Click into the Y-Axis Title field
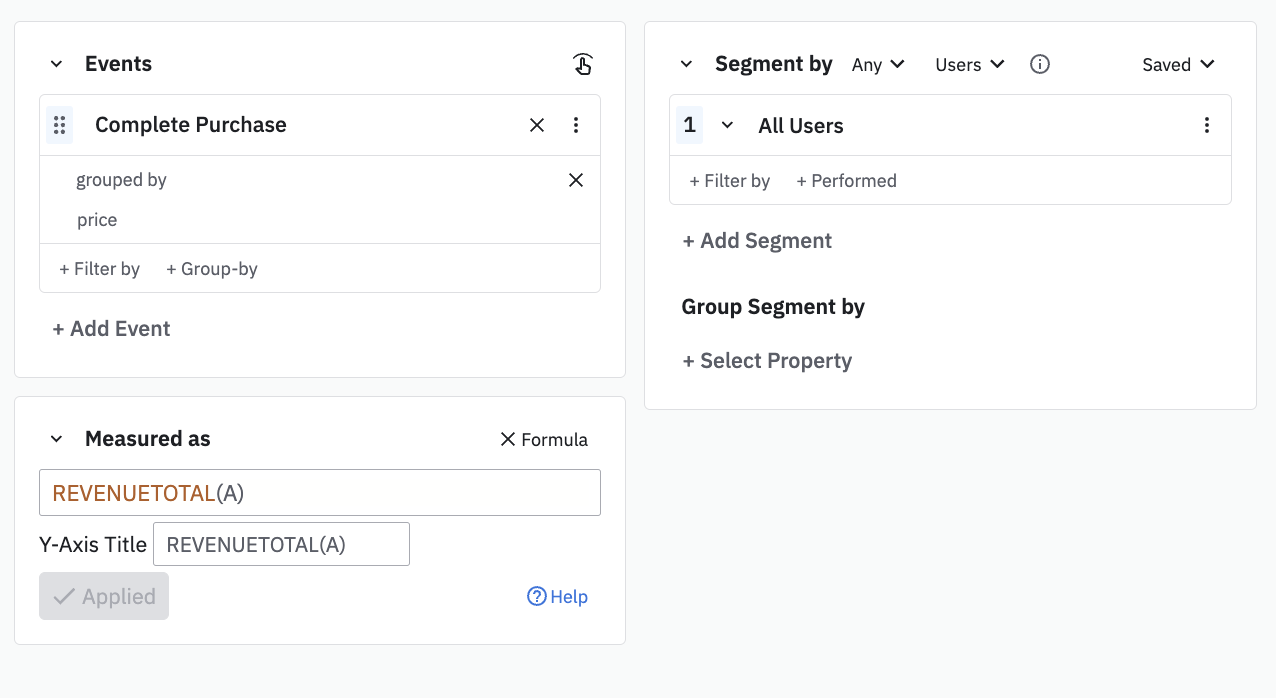 click(x=281, y=545)
